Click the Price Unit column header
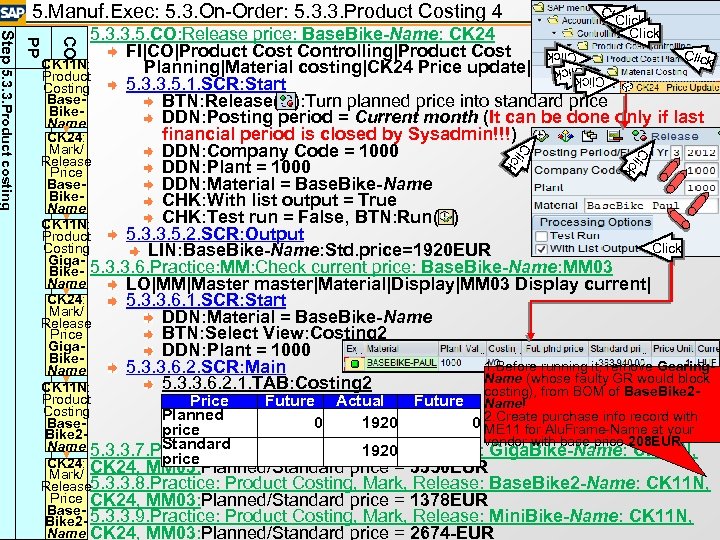This screenshot has width=720, height=540. [672, 349]
